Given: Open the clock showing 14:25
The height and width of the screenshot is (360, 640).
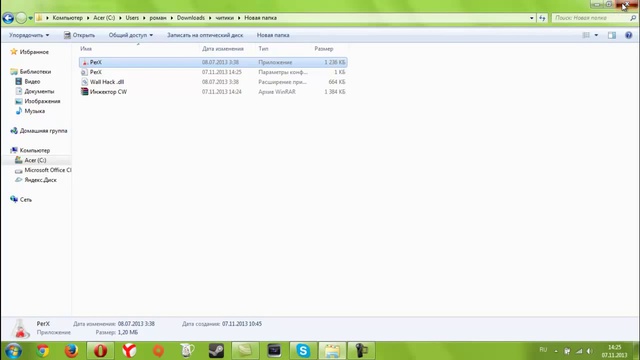Looking at the screenshot, I should click(614, 351).
